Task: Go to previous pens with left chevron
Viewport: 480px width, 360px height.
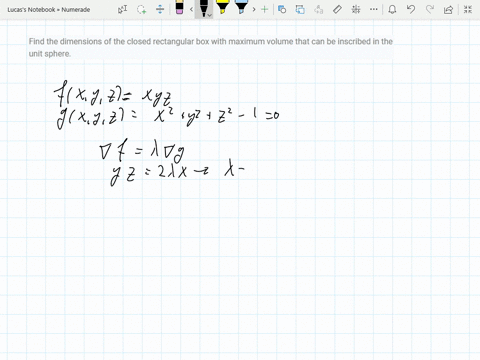Action: (191, 9)
